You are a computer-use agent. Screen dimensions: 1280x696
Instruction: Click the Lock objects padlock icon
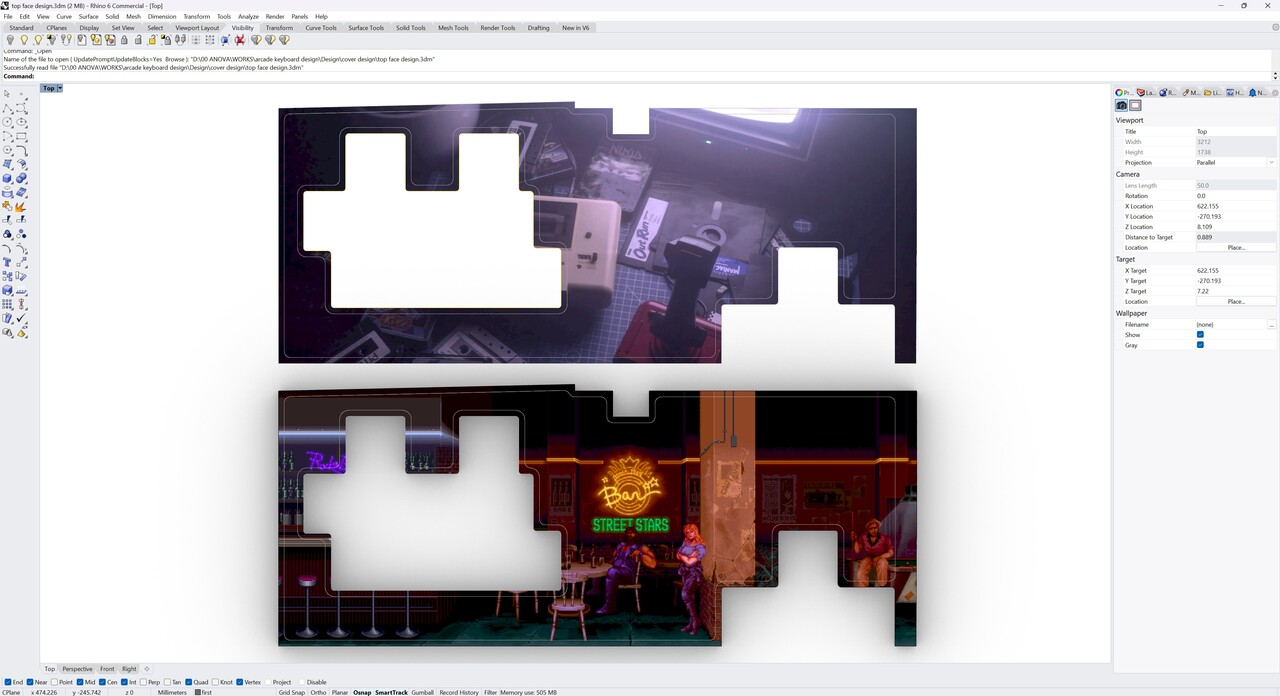pos(124,40)
